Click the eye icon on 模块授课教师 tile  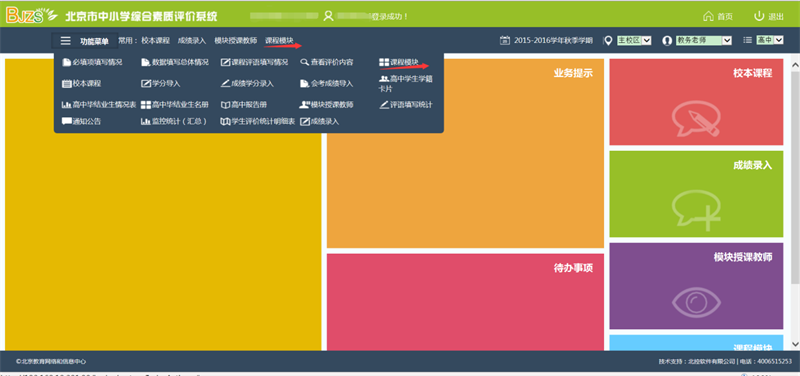pyautogui.click(x=696, y=302)
